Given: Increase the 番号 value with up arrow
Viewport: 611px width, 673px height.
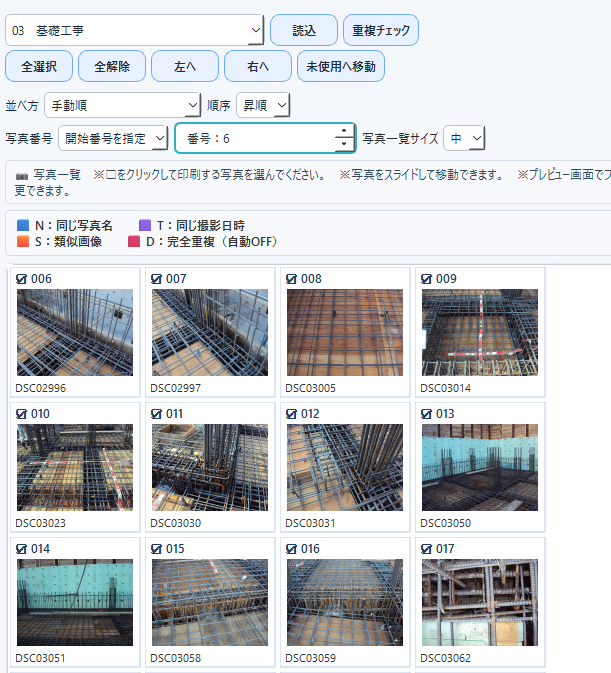Looking at the screenshot, I should pyautogui.click(x=344, y=131).
